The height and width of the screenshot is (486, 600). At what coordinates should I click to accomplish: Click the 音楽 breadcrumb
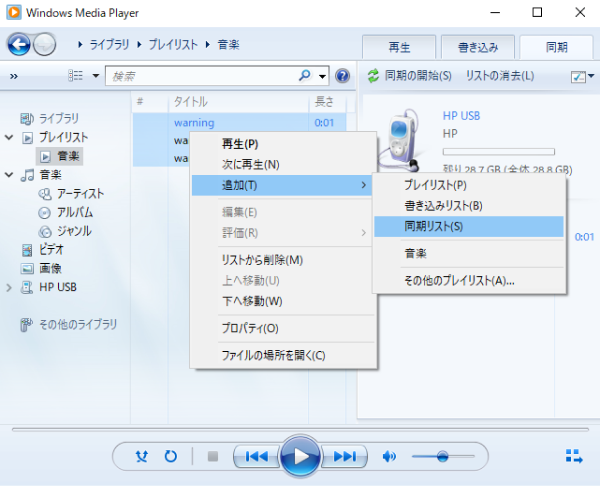tap(228, 45)
